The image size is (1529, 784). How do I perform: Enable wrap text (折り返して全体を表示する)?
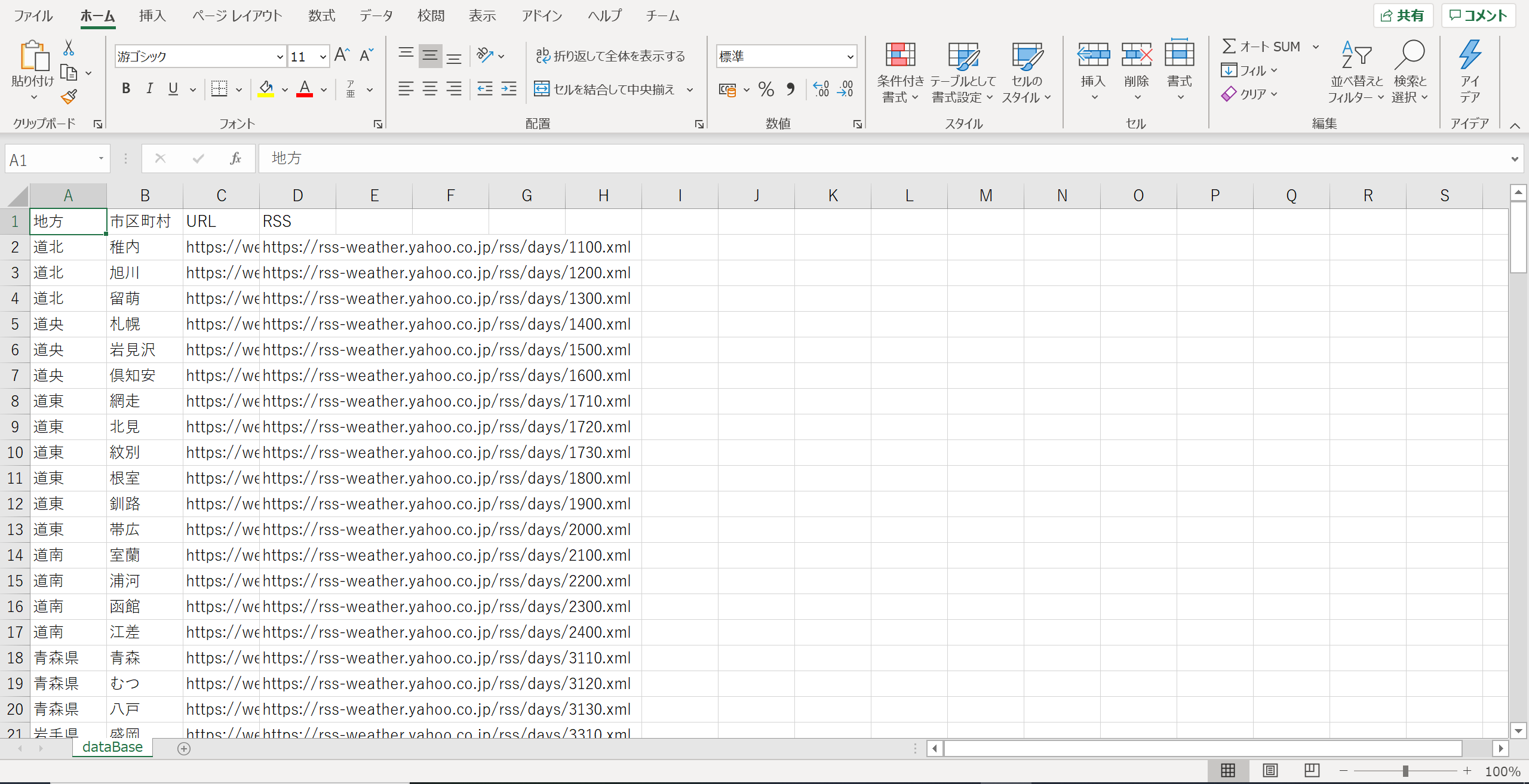pos(610,55)
